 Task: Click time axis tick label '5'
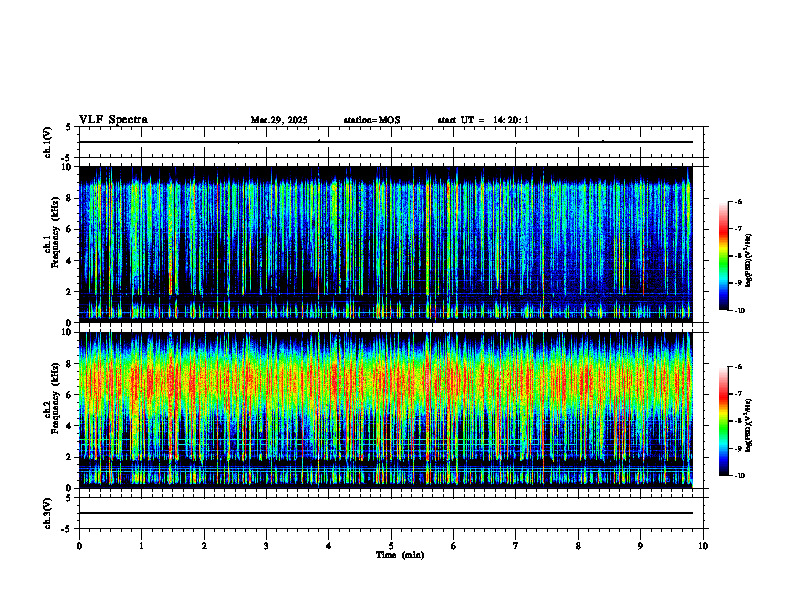pyautogui.click(x=391, y=546)
